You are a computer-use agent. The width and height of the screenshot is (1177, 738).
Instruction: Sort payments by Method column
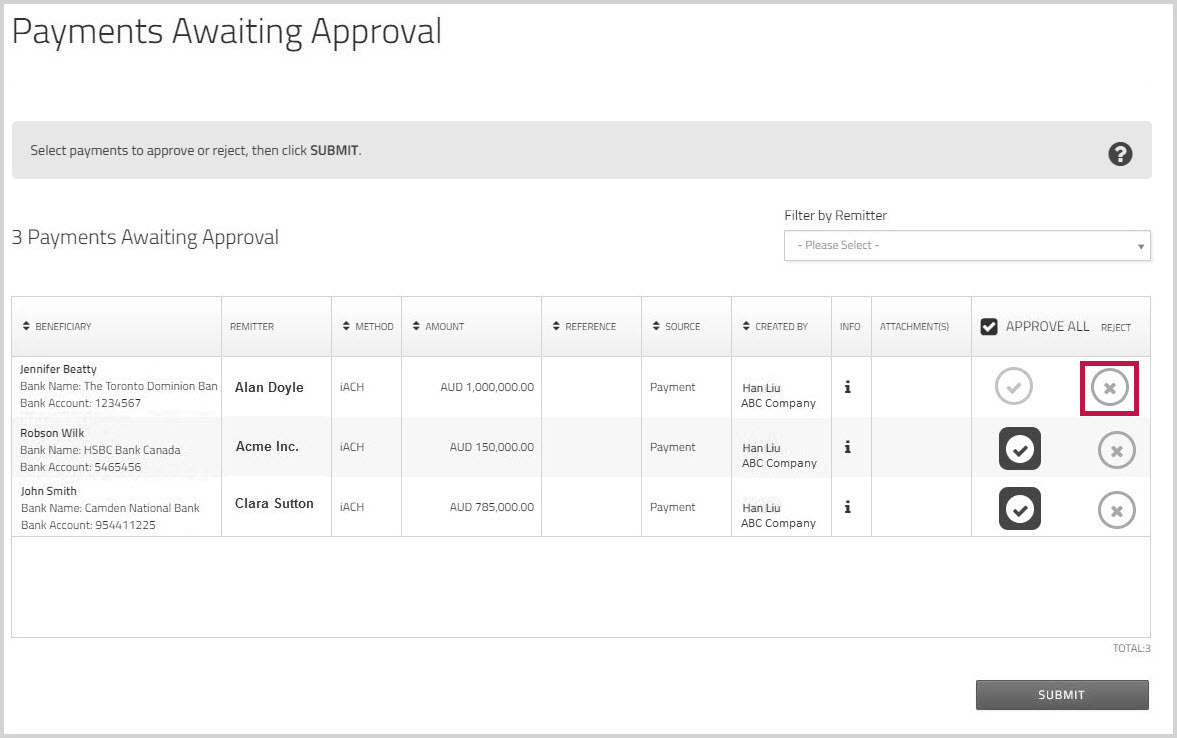pyautogui.click(x=367, y=327)
